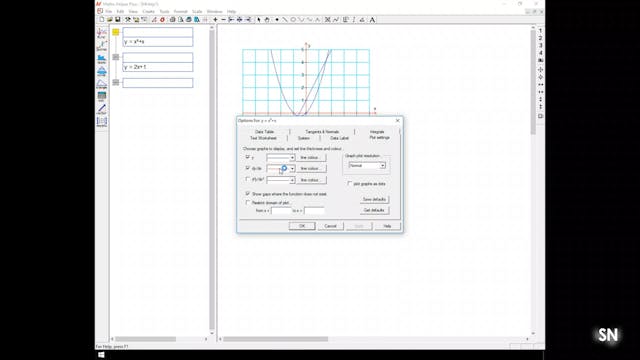This screenshot has height=360, width=640.
Task: Choose line colour for second derivative graph
Action: (x=311, y=180)
